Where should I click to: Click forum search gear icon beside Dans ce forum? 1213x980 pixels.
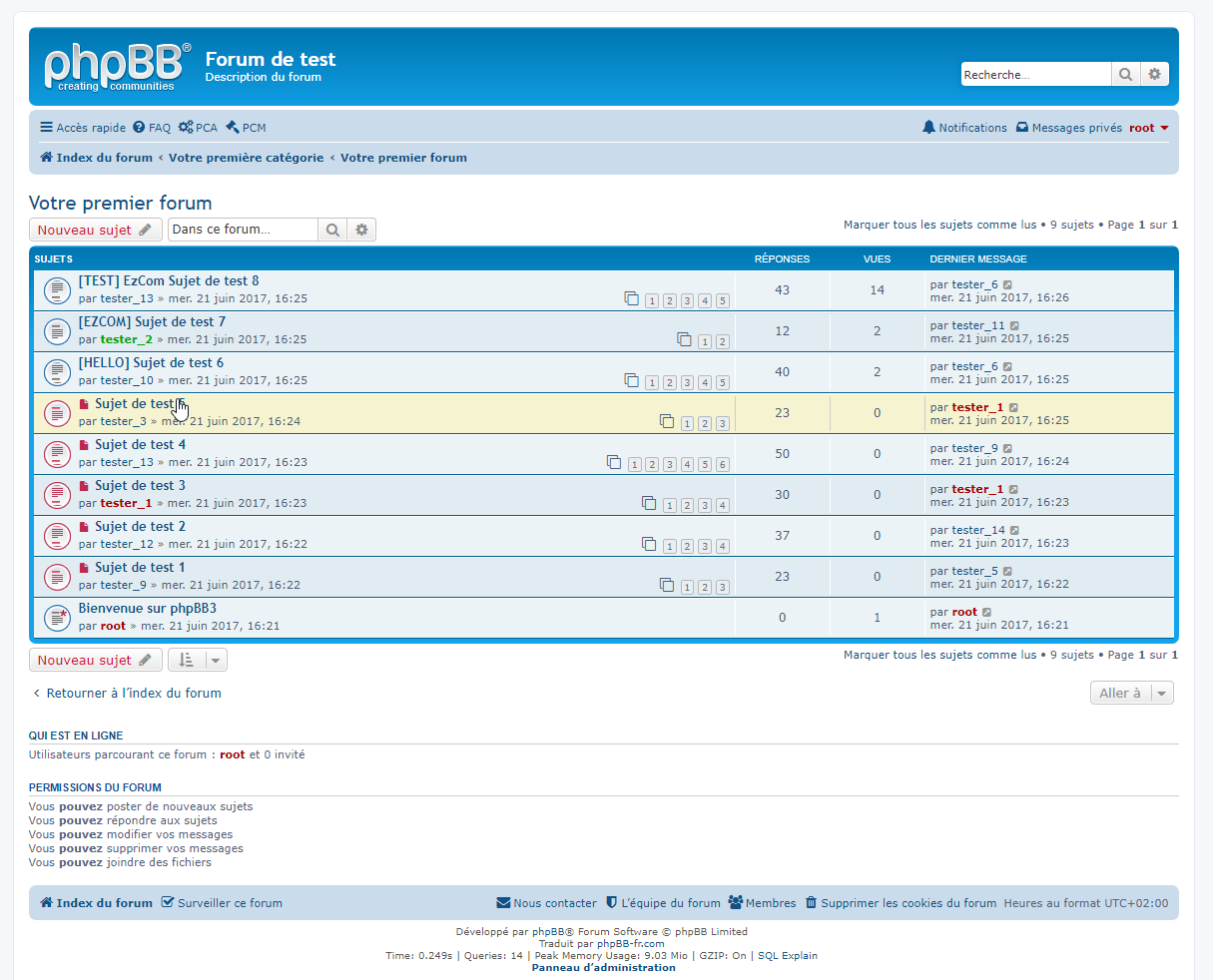coord(361,230)
